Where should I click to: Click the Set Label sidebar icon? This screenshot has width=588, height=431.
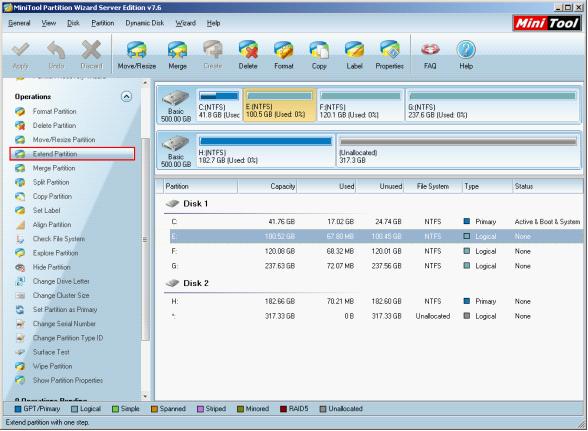coord(20,211)
